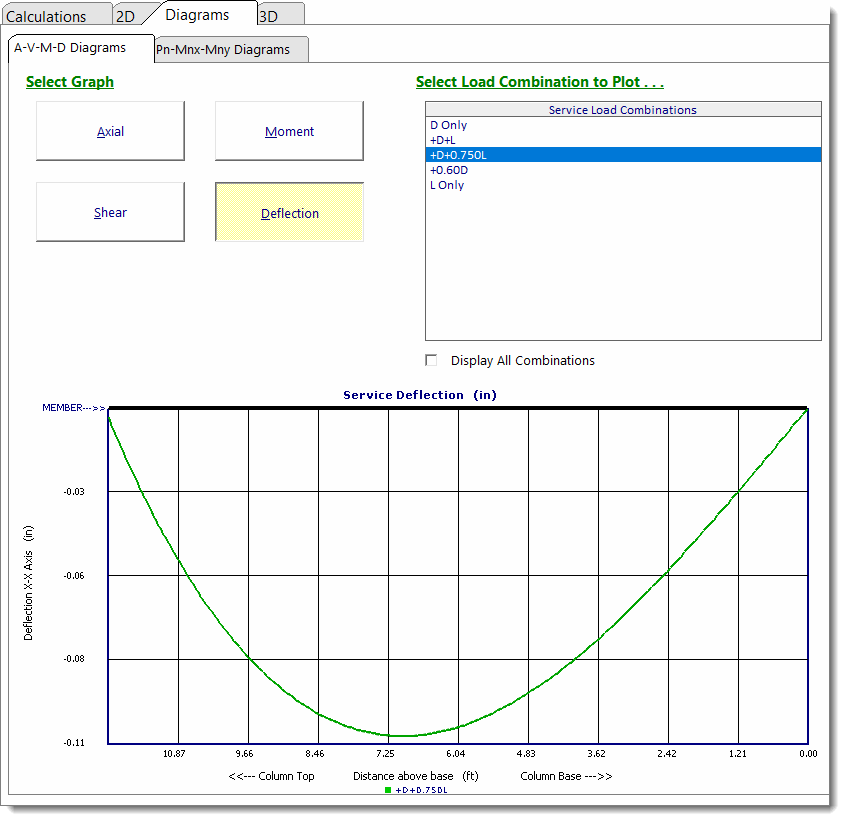The width and height of the screenshot is (845, 821).
Task: Show the Moment diagram
Action: coord(288,131)
